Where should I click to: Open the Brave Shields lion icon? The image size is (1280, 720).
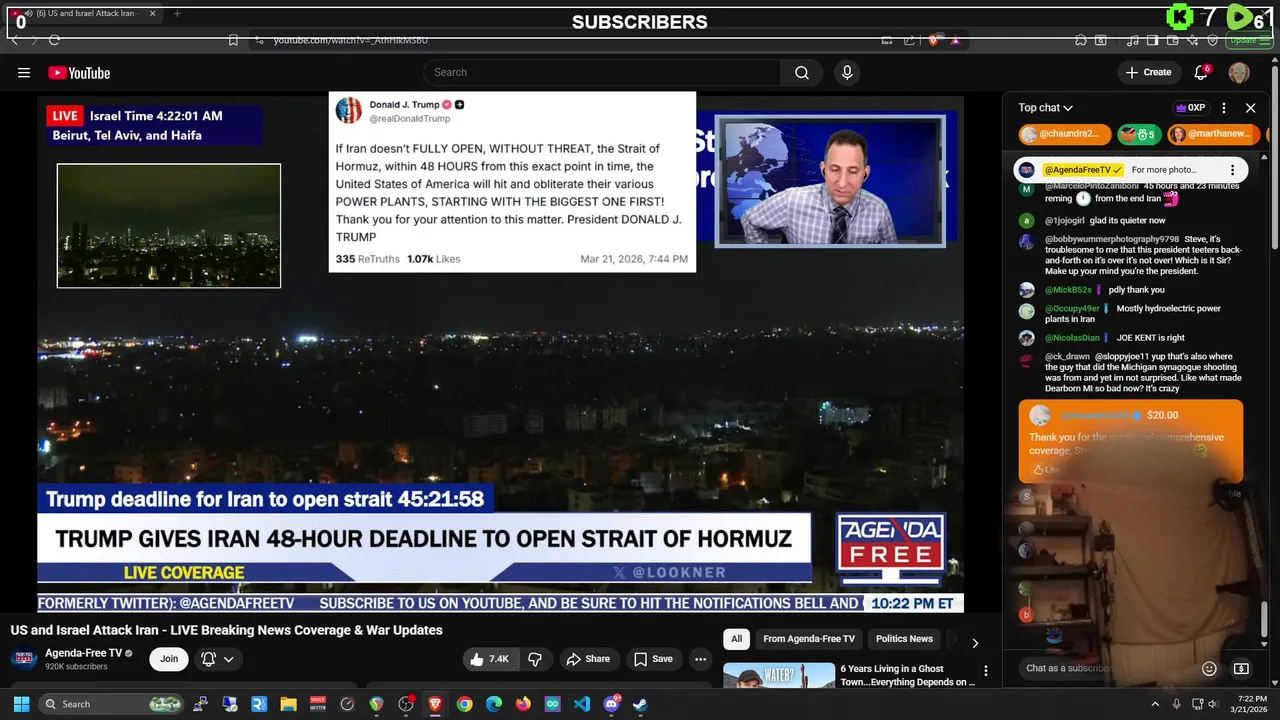click(933, 40)
